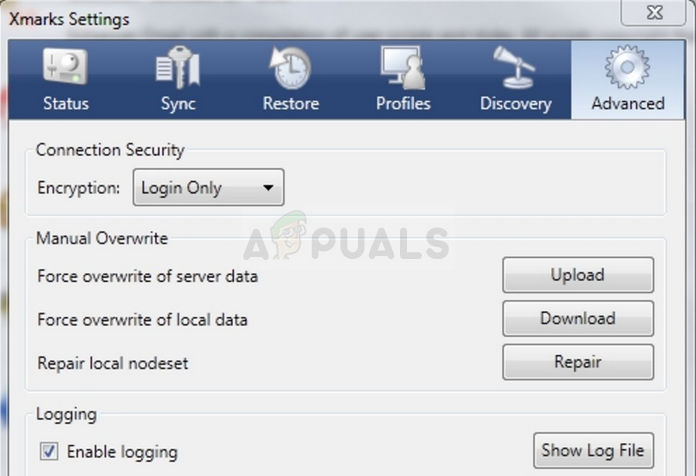Viewport: 696px width, 476px height.
Task: Switch to the Sync tab label
Action: [x=178, y=103]
